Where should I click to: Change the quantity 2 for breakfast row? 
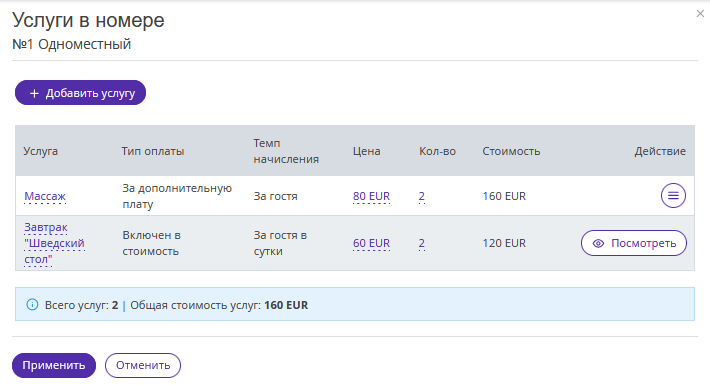(x=422, y=243)
